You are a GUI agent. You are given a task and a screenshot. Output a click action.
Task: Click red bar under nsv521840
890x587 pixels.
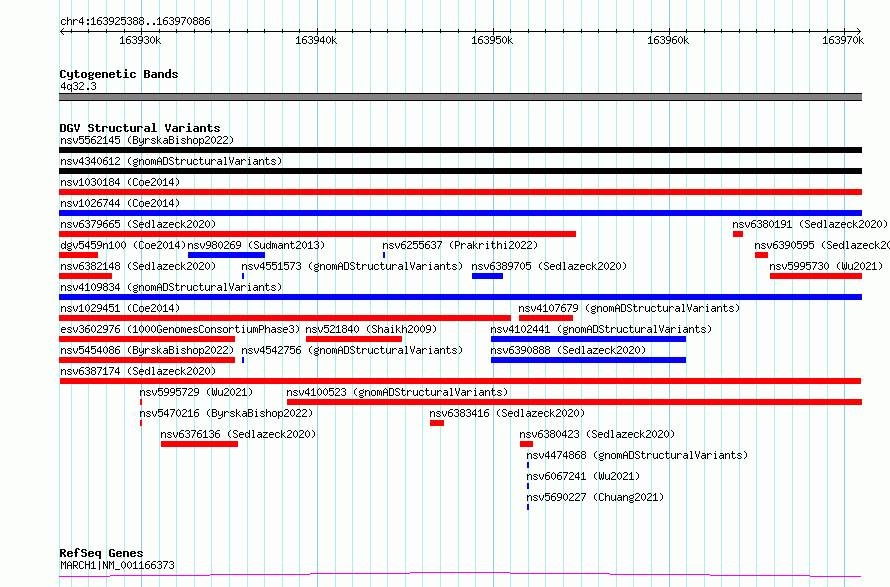point(354,339)
